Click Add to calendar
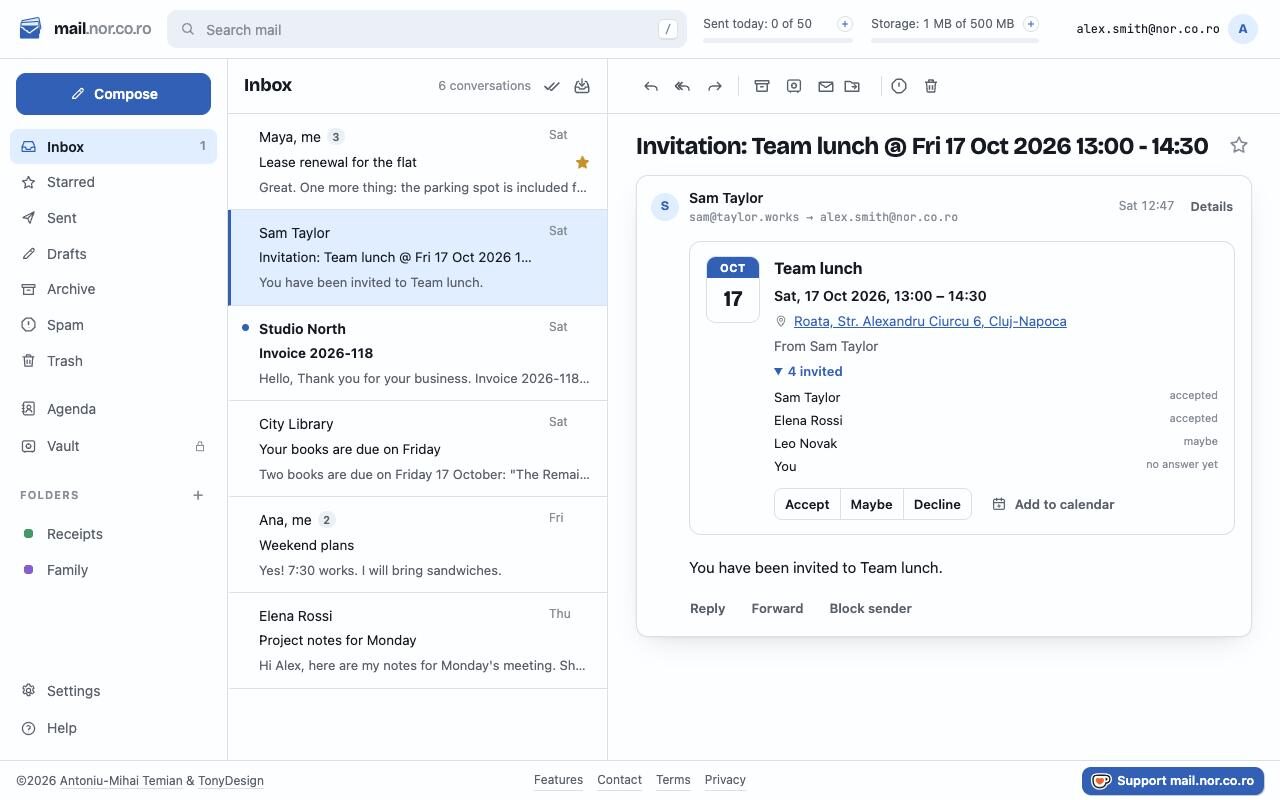1280x800 pixels. click(1053, 504)
